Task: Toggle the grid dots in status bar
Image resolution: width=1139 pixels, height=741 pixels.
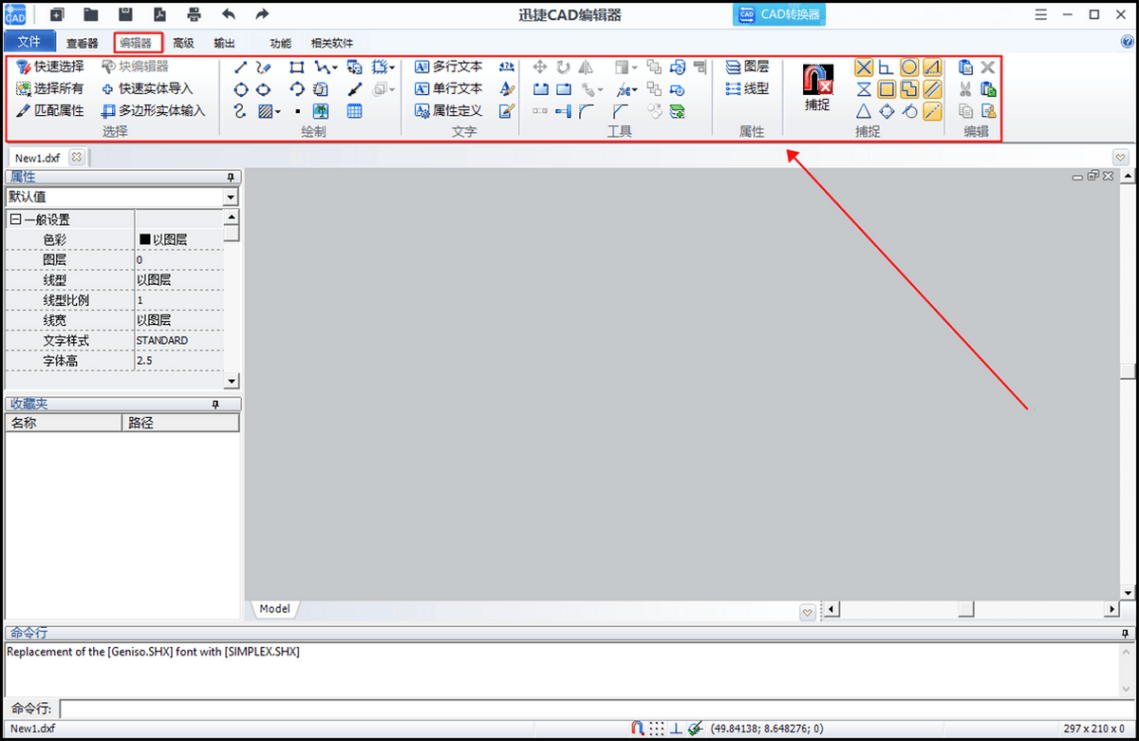Action: click(x=657, y=728)
